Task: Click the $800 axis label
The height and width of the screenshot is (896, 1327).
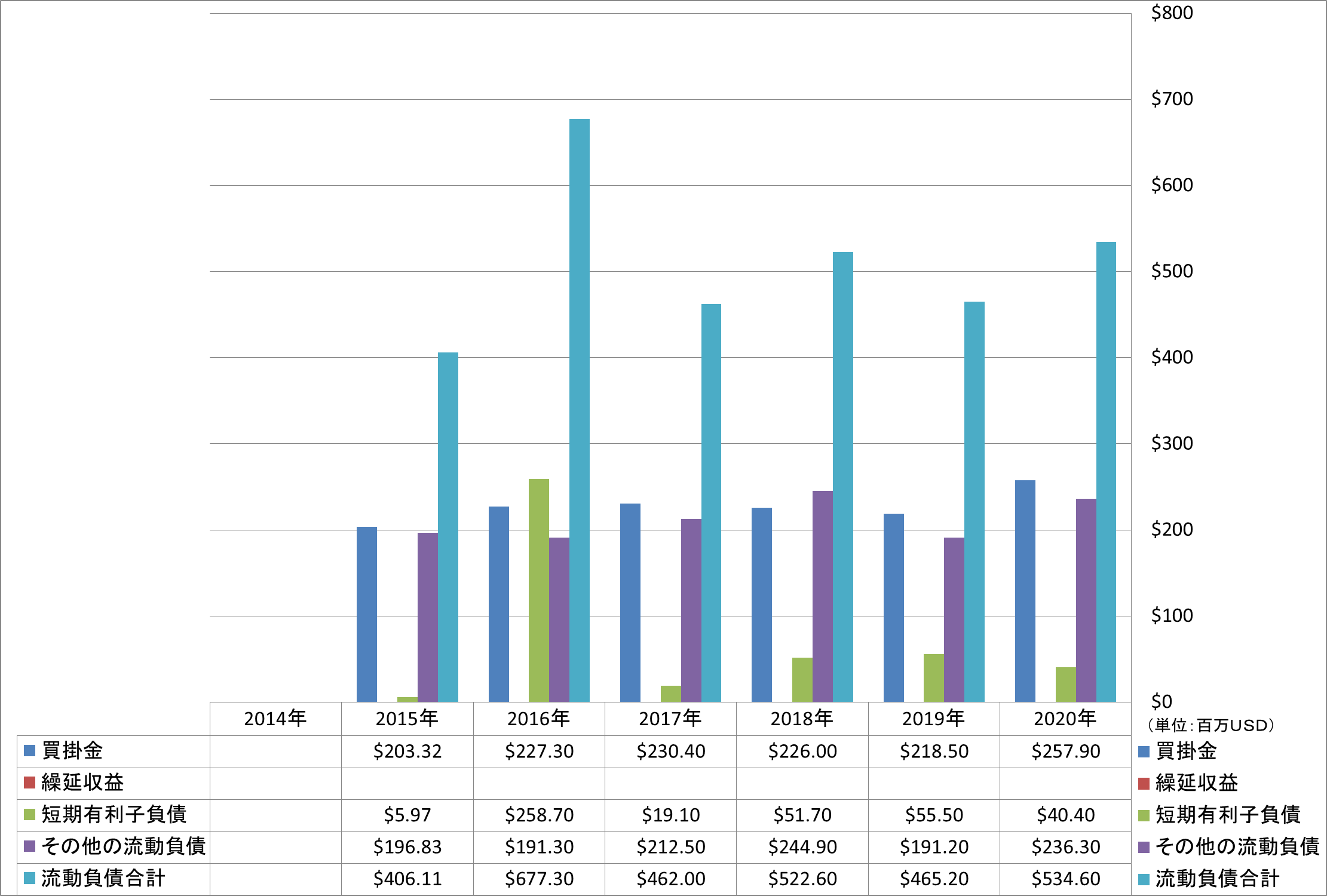Action: click(x=1172, y=13)
